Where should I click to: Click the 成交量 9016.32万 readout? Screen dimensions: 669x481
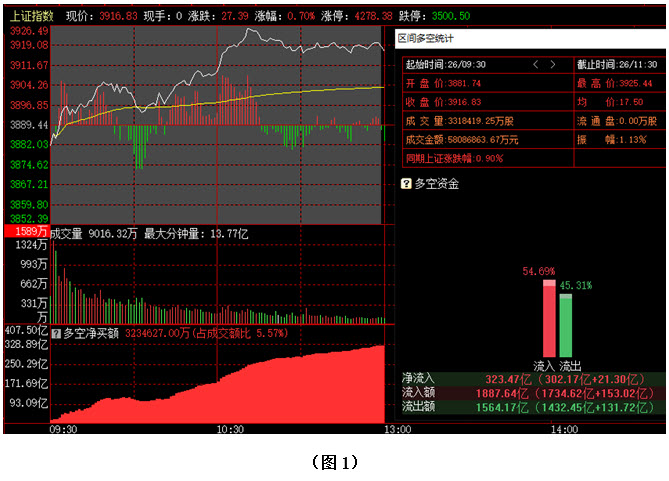click(x=94, y=234)
